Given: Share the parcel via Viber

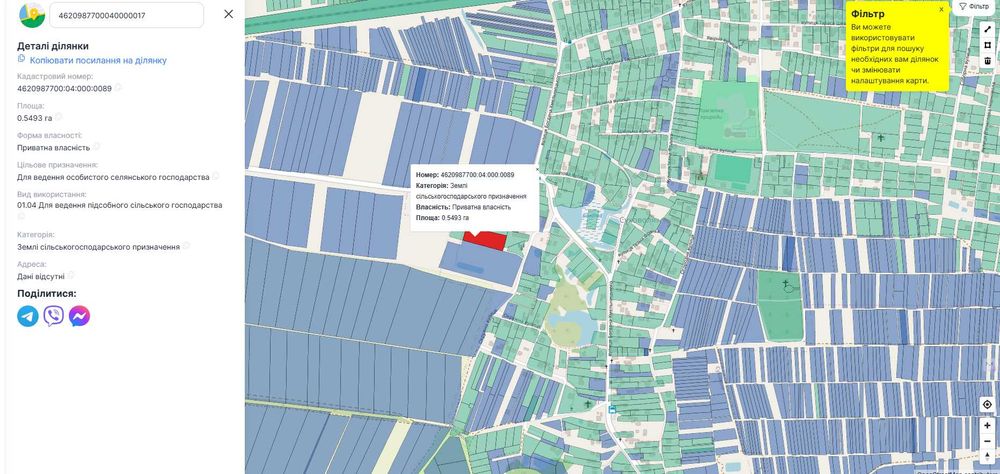Looking at the screenshot, I should click(54, 316).
